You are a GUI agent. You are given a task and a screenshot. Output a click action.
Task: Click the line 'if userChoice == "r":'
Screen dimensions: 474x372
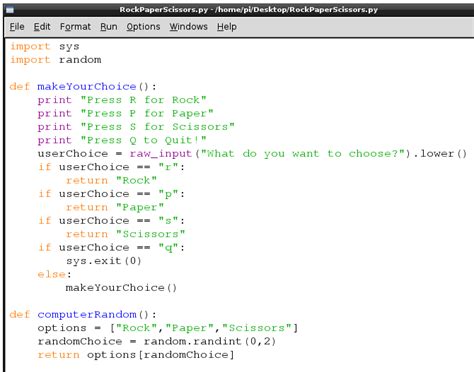[111, 167]
